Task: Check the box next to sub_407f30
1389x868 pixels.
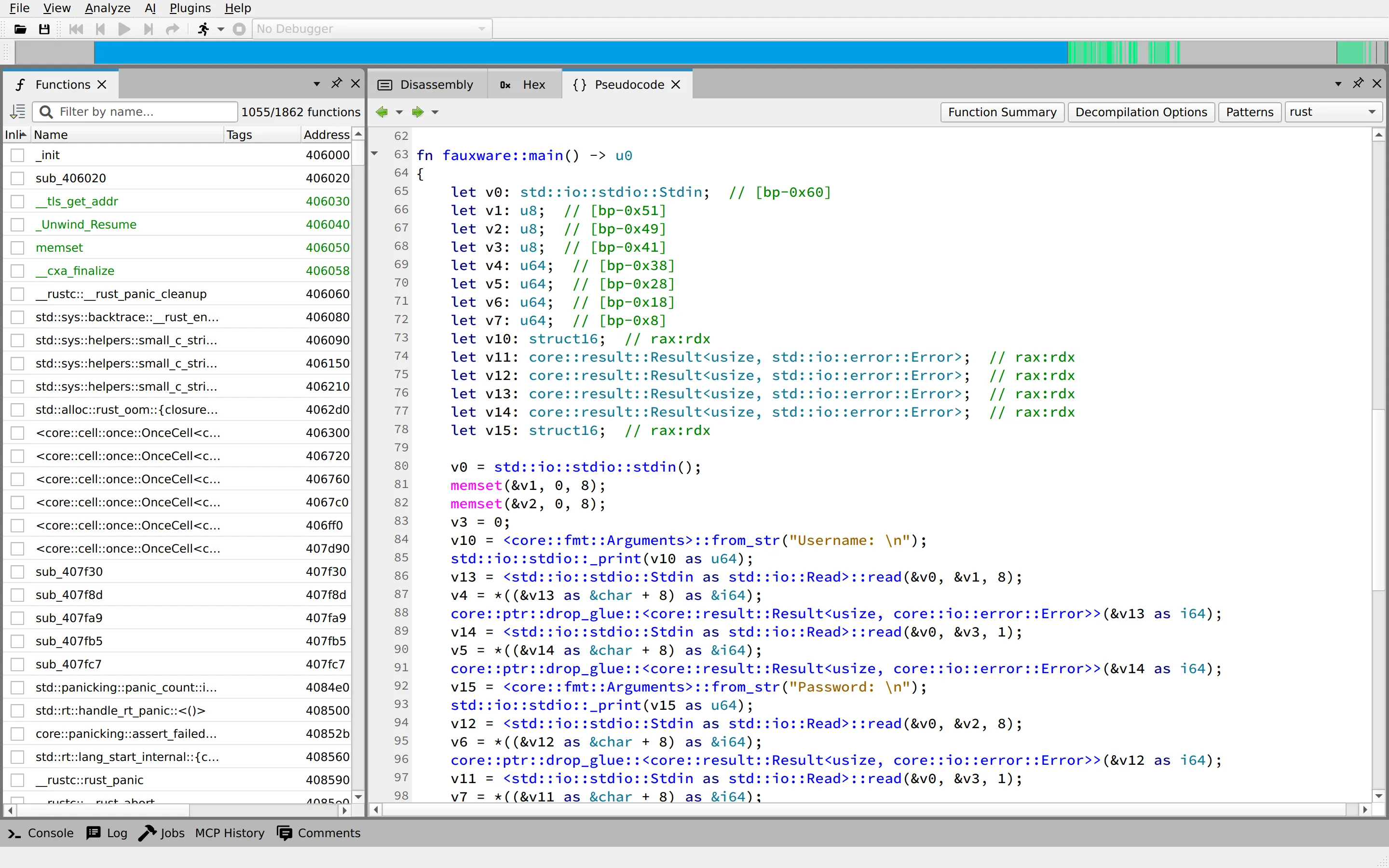Action: tap(18, 572)
